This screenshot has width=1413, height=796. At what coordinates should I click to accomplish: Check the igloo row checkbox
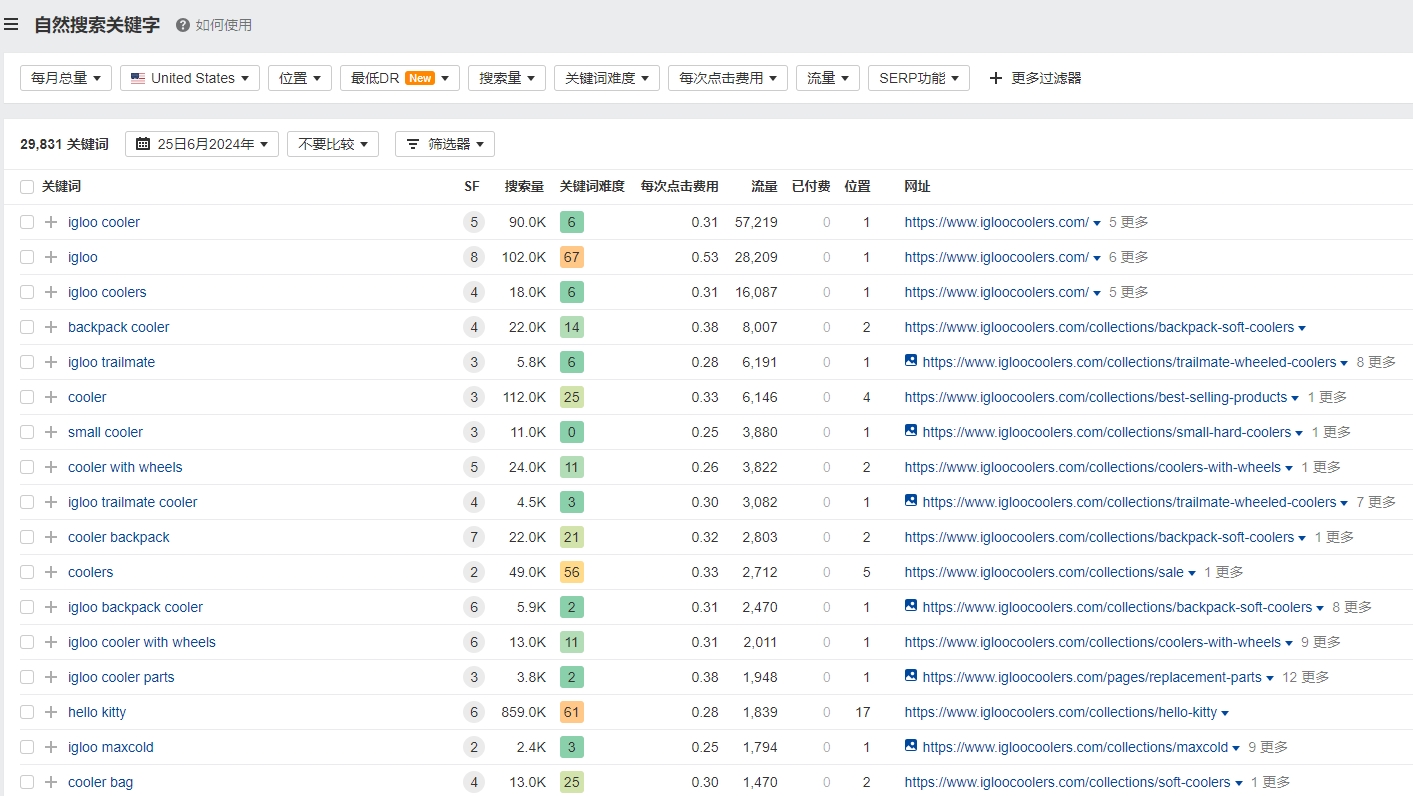pos(27,257)
